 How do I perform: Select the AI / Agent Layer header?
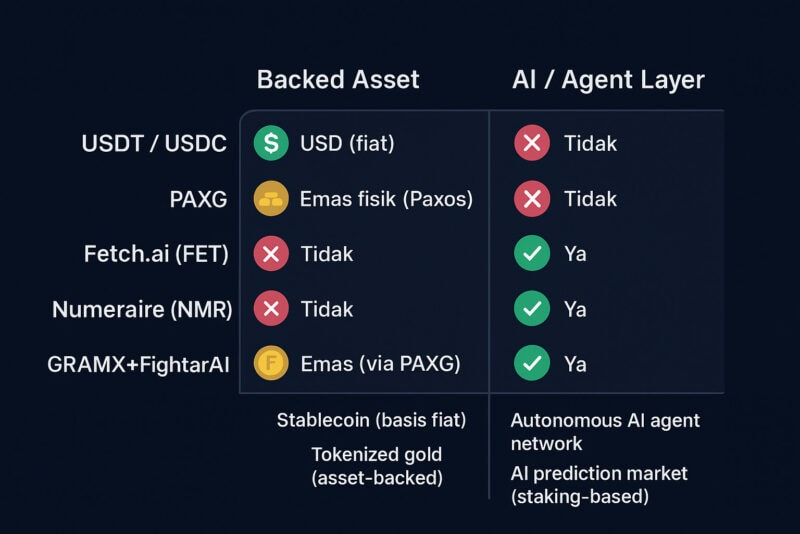(x=608, y=81)
